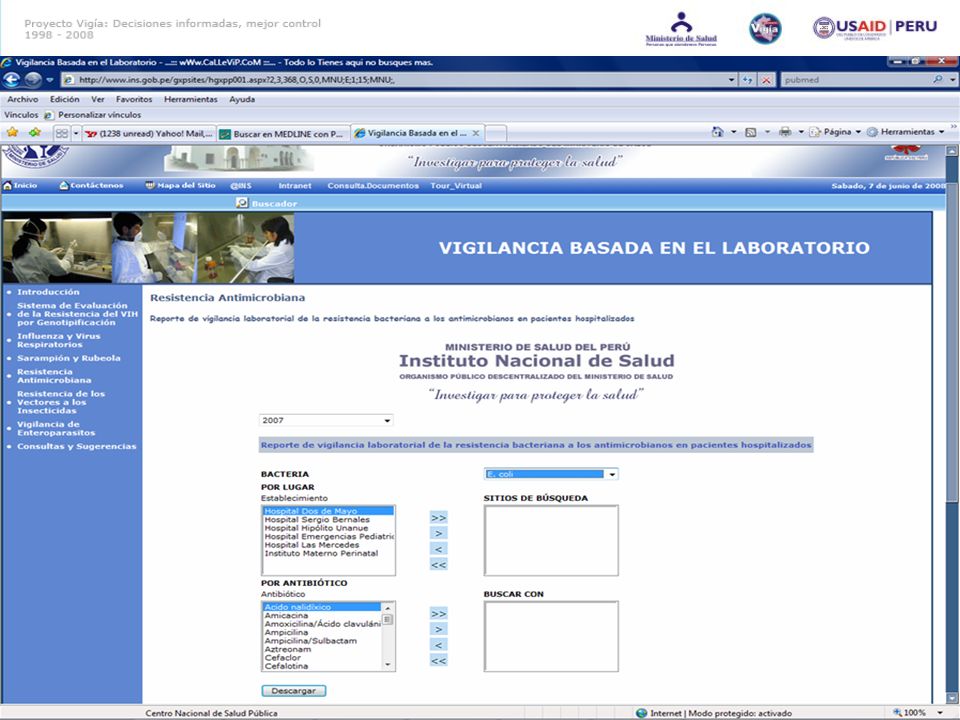Open Consultas y Sugerencias sidebar item

coord(77,446)
